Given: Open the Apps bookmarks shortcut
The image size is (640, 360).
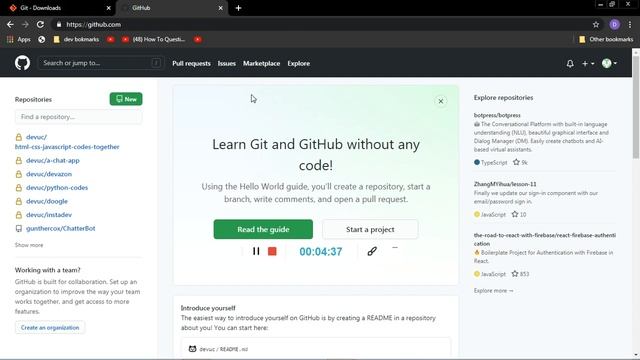Looking at the screenshot, I should [19, 39].
